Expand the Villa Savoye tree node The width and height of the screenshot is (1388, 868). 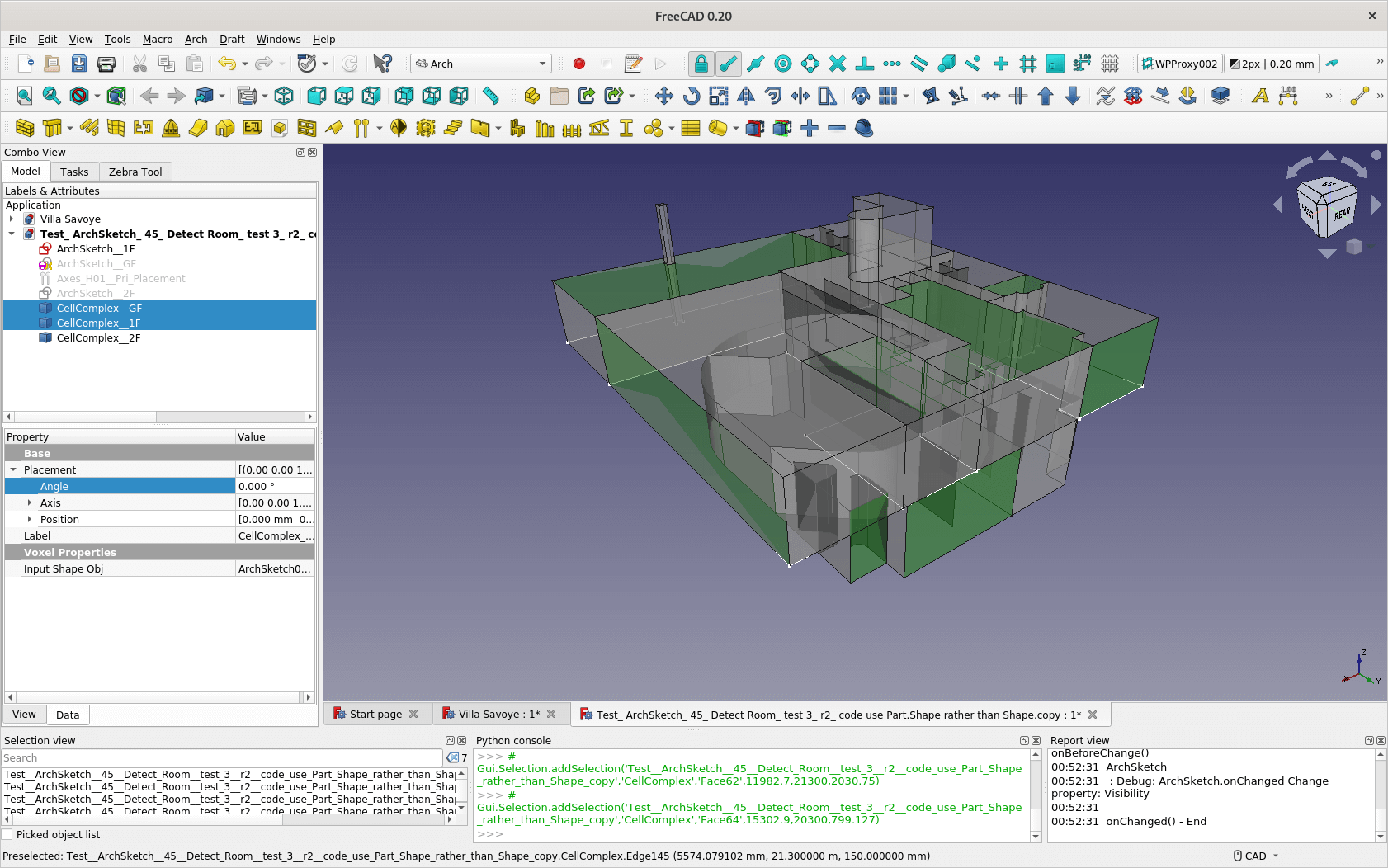tap(12, 219)
